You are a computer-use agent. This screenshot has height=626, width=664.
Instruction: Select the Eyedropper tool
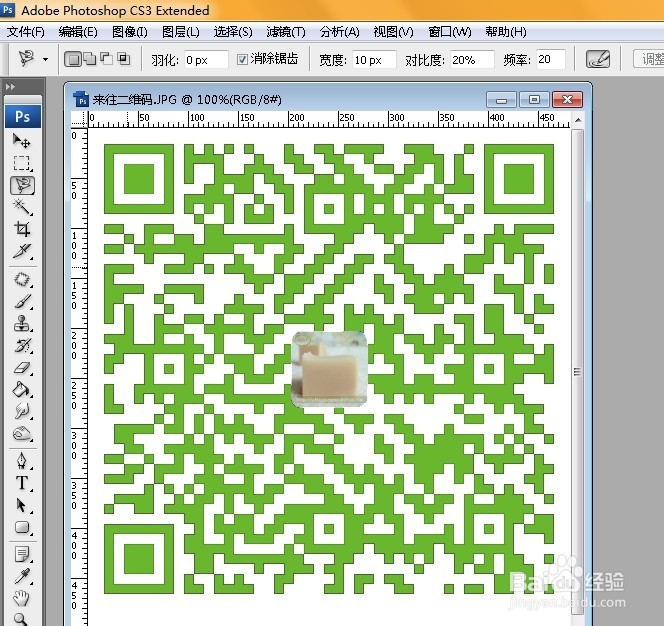coord(22,576)
